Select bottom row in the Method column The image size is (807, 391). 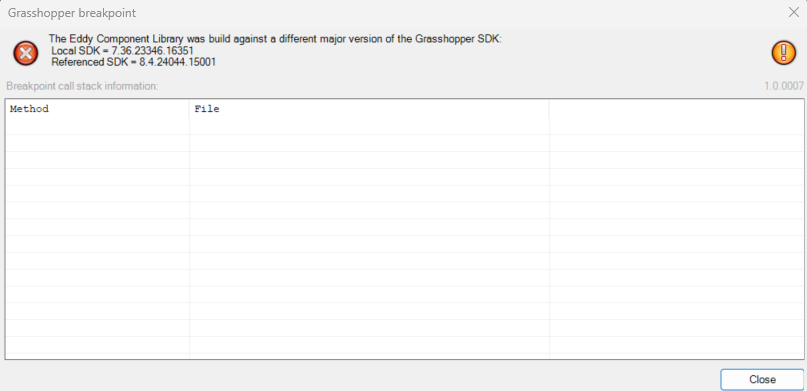point(97,345)
